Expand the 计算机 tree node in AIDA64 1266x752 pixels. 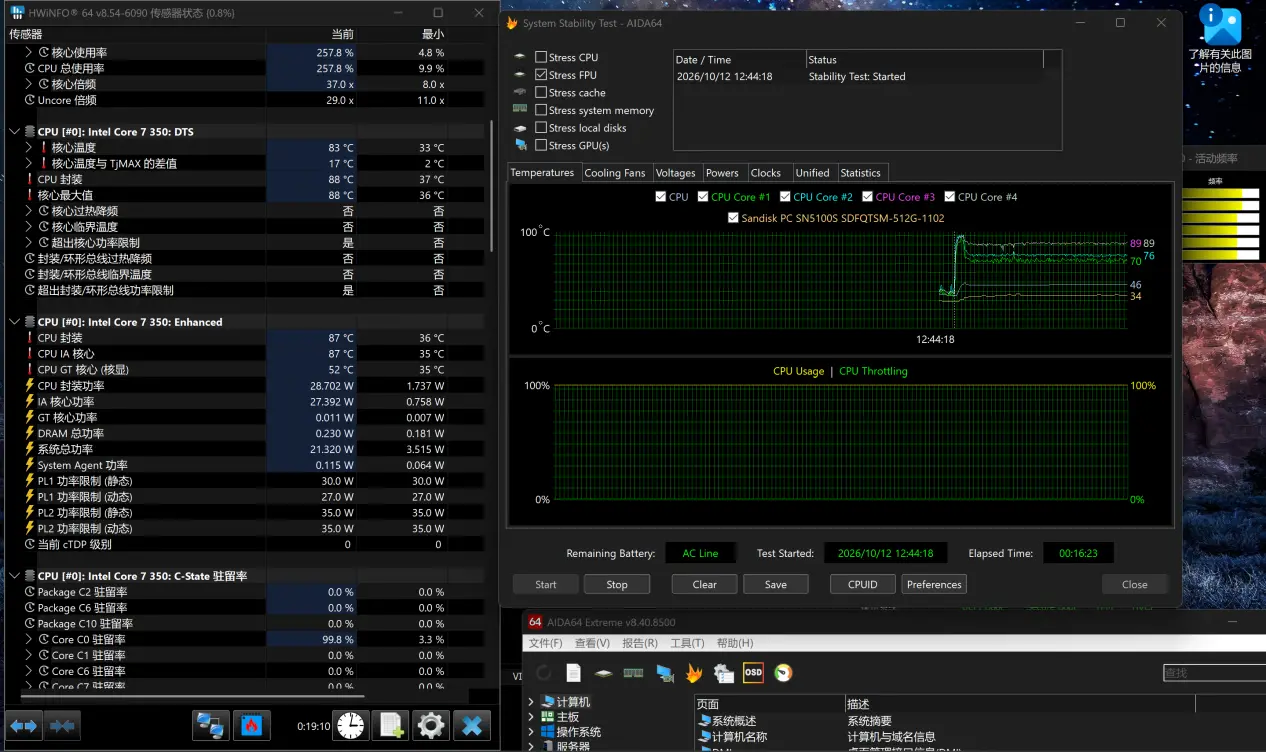(x=531, y=702)
